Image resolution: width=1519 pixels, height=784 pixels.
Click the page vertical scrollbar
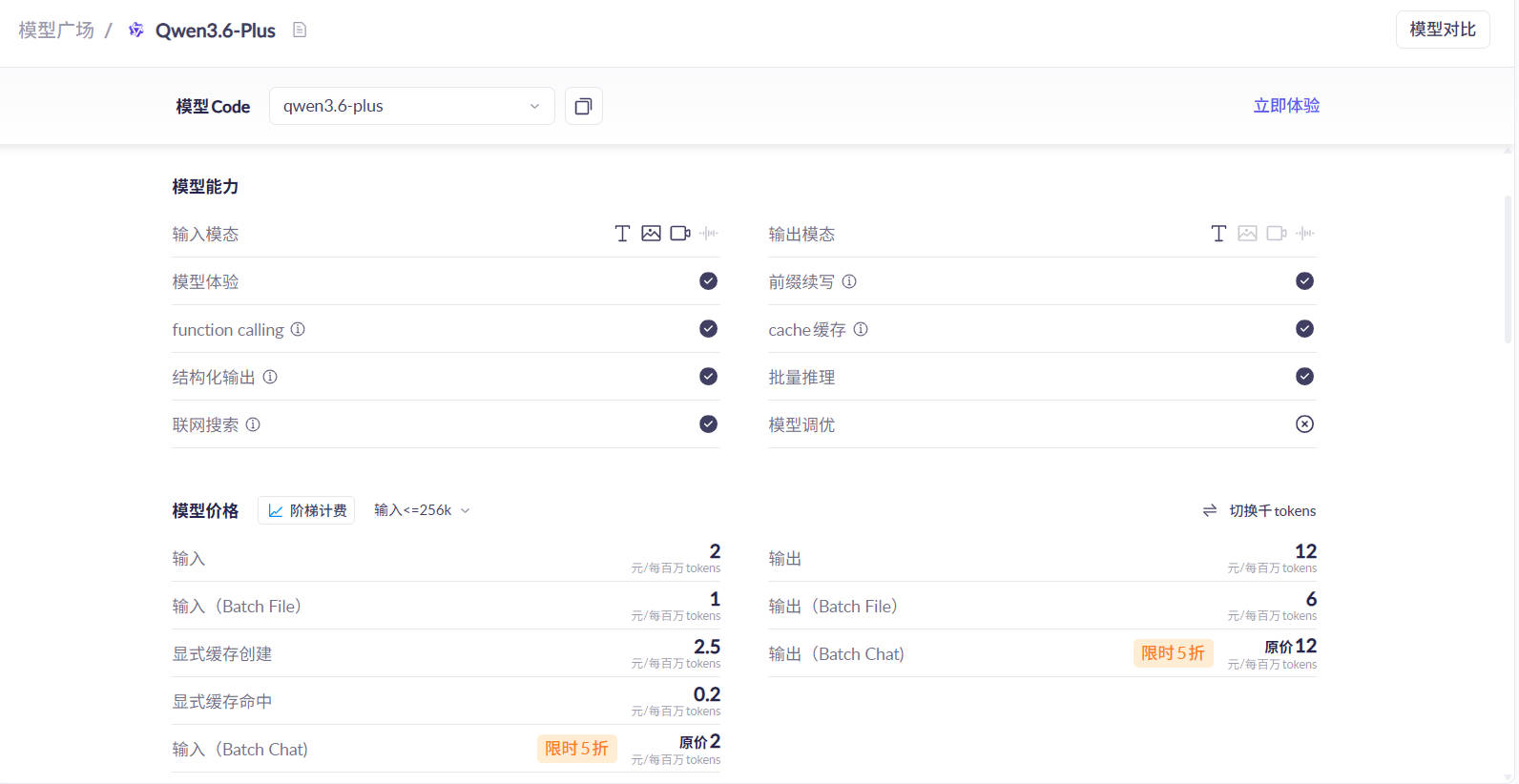coord(1509,270)
